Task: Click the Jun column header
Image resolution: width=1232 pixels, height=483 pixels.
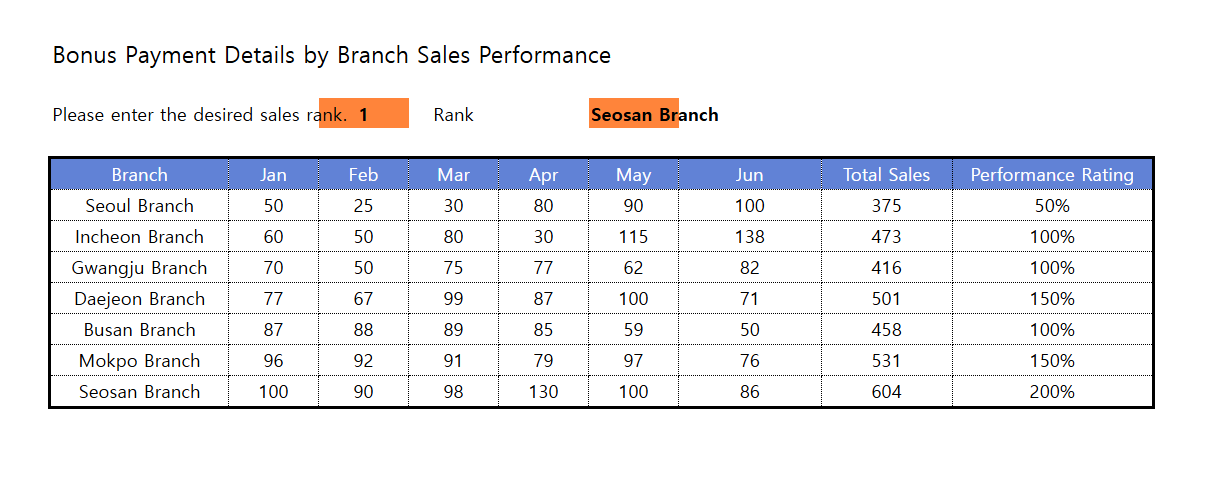Action: [750, 175]
